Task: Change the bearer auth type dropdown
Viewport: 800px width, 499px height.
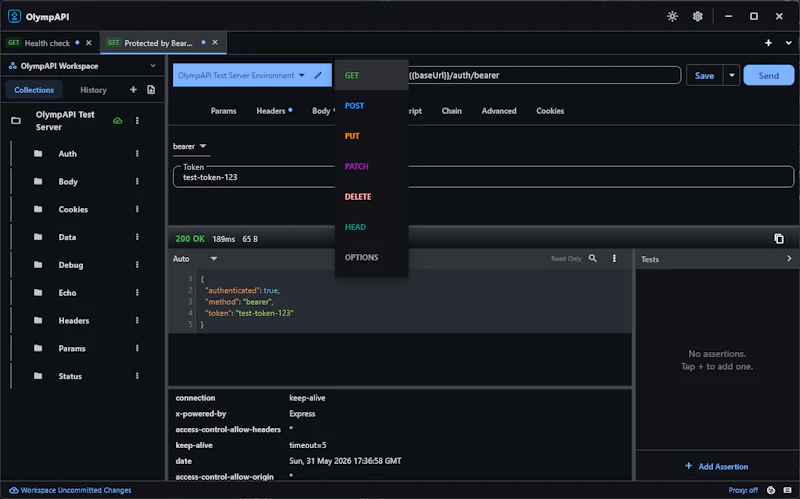Action: 190,146
